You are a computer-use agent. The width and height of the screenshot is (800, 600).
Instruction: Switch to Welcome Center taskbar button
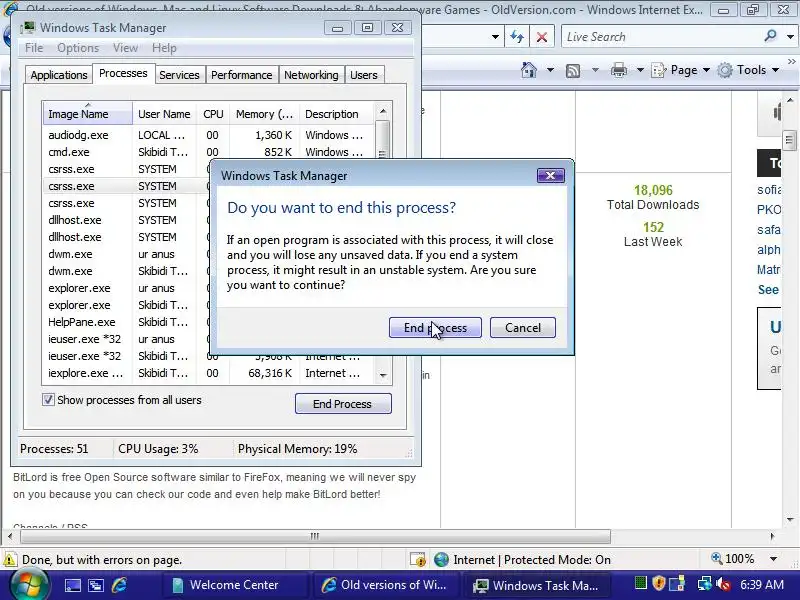235,585
